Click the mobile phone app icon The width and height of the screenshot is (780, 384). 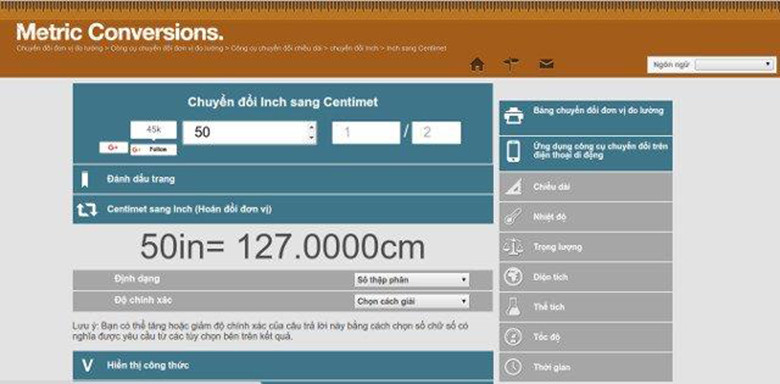tap(513, 151)
